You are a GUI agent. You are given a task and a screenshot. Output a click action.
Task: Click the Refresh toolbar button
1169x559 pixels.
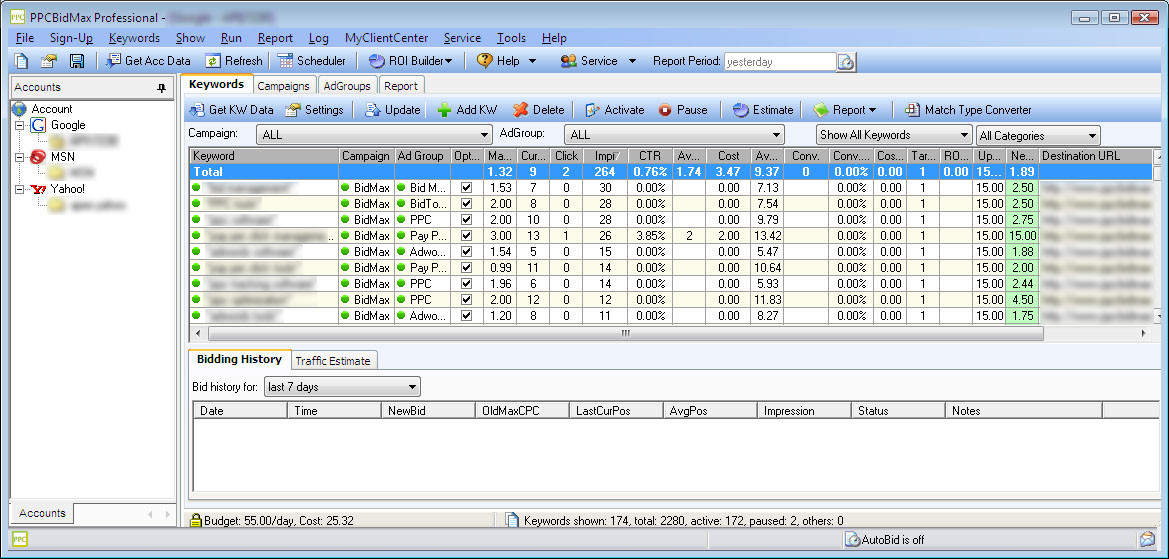point(234,61)
